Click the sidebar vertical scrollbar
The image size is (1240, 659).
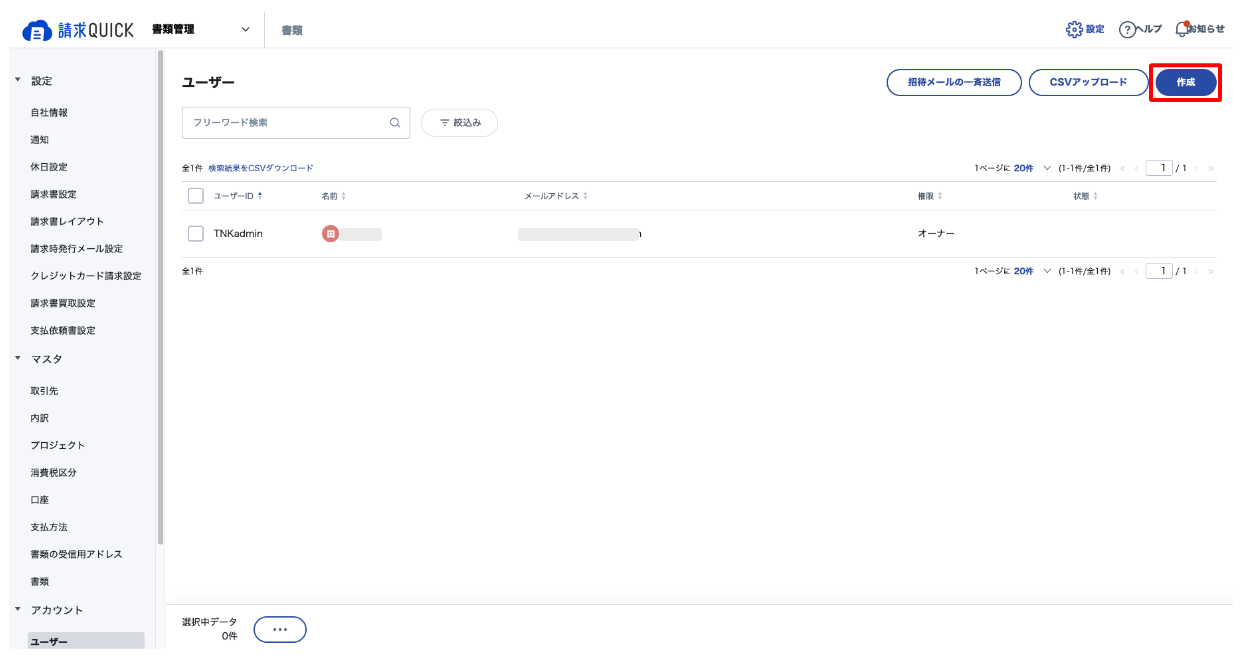point(160,298)
